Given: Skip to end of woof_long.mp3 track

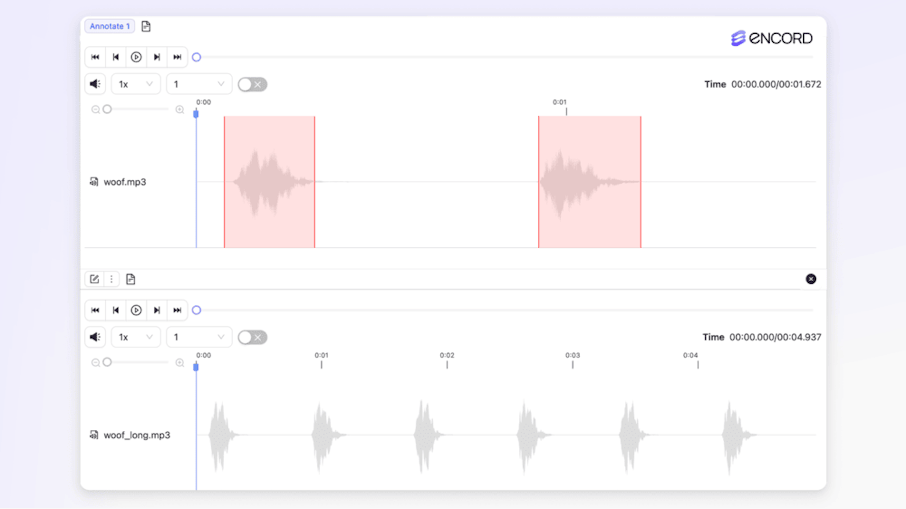Looking at the screenshot, I should (x=177, y=310).
